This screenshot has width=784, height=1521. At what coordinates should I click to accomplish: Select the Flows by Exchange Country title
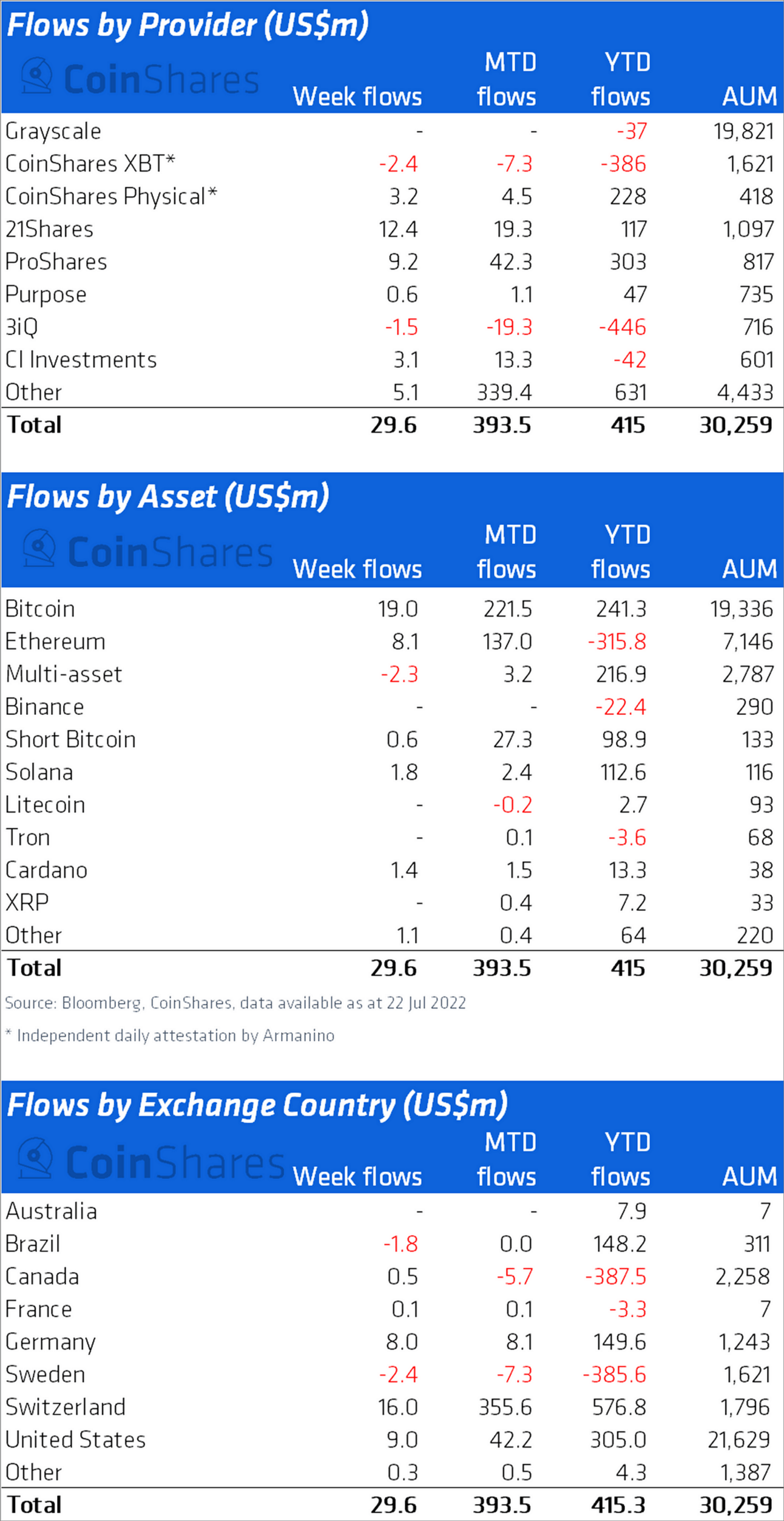tap(257, 1105)
